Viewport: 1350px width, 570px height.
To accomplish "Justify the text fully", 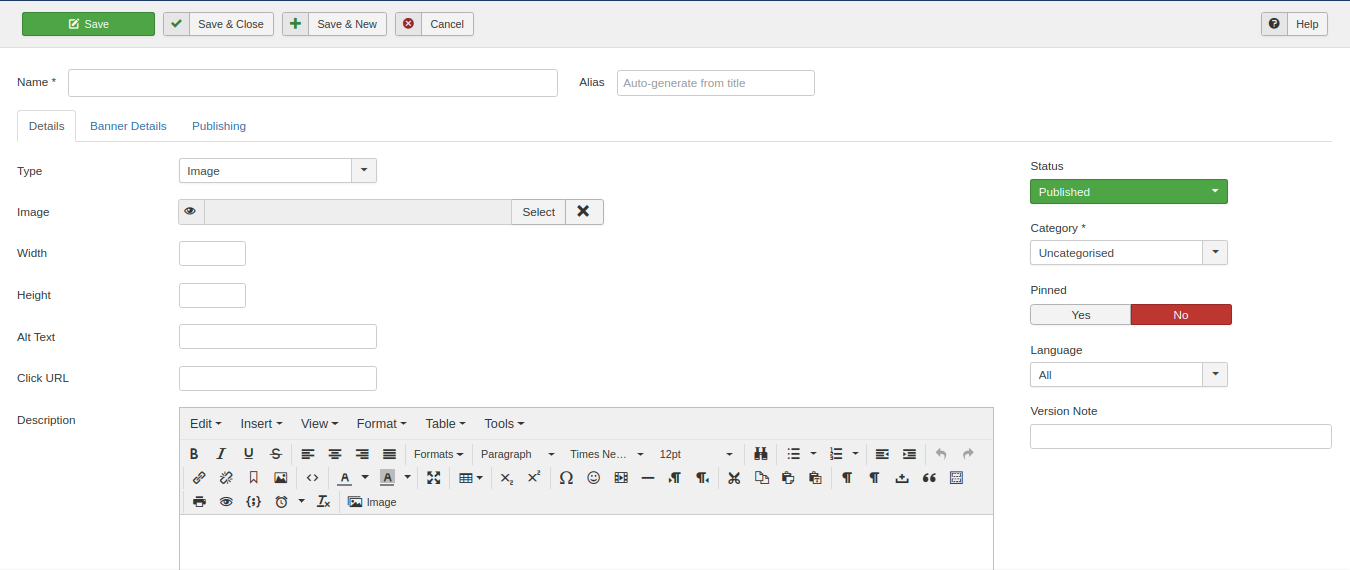I will [x=389, y=454].
